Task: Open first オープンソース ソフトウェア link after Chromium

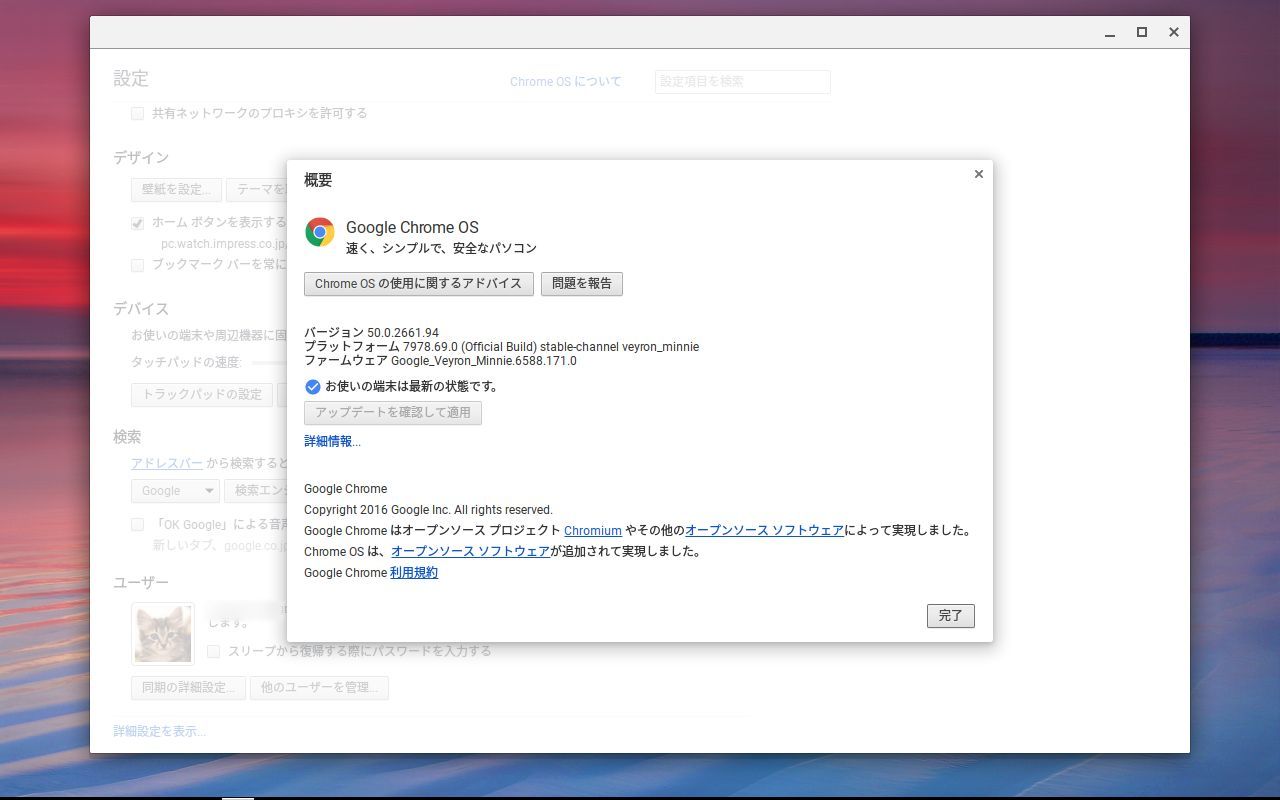Action: (x=764, y=531)
